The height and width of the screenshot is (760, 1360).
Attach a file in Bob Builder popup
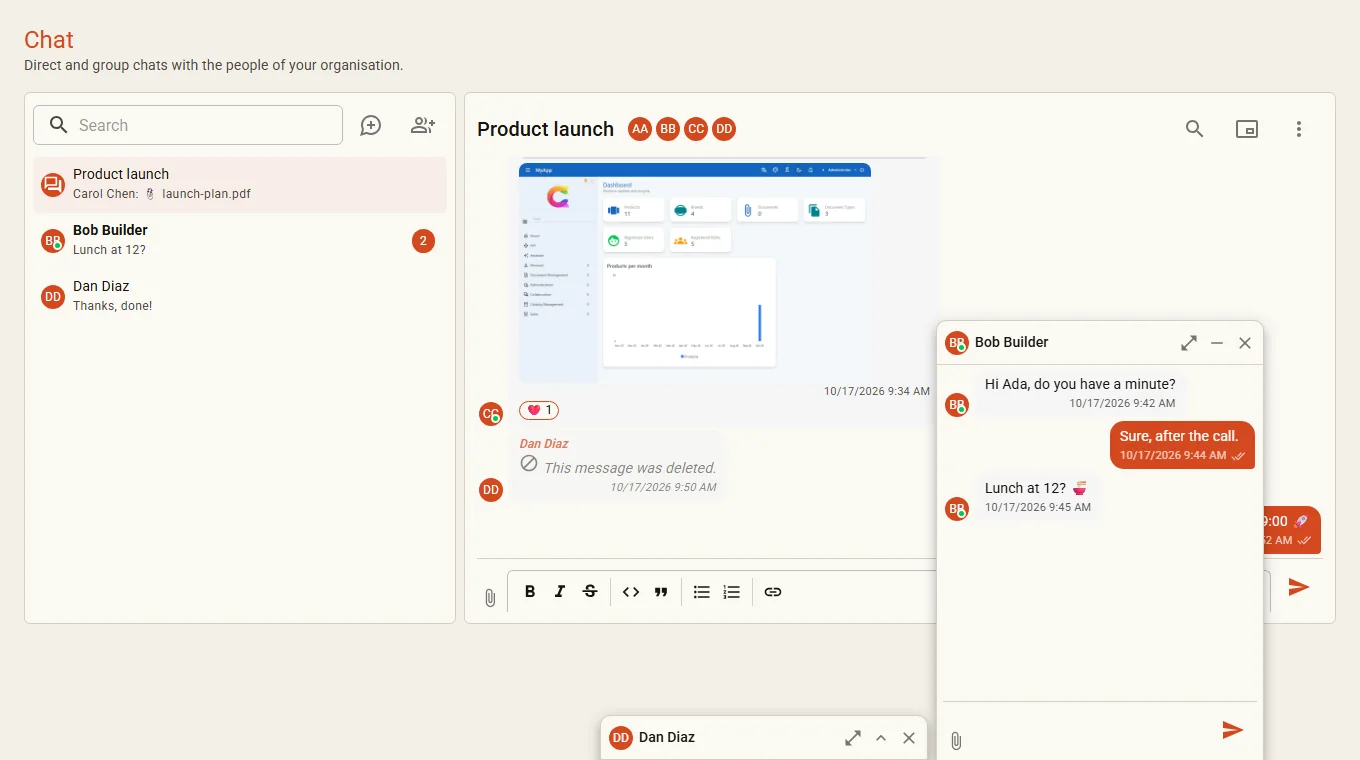pos(956,741)
